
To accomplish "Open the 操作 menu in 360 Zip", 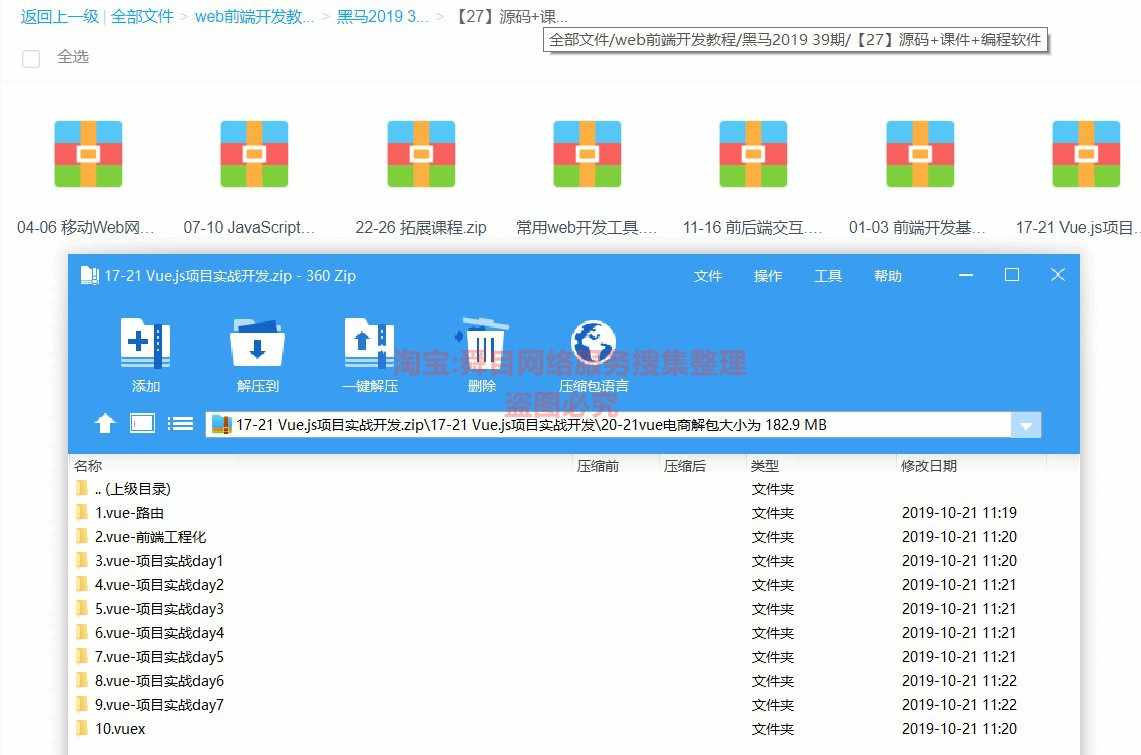I will tap(768, 276).
